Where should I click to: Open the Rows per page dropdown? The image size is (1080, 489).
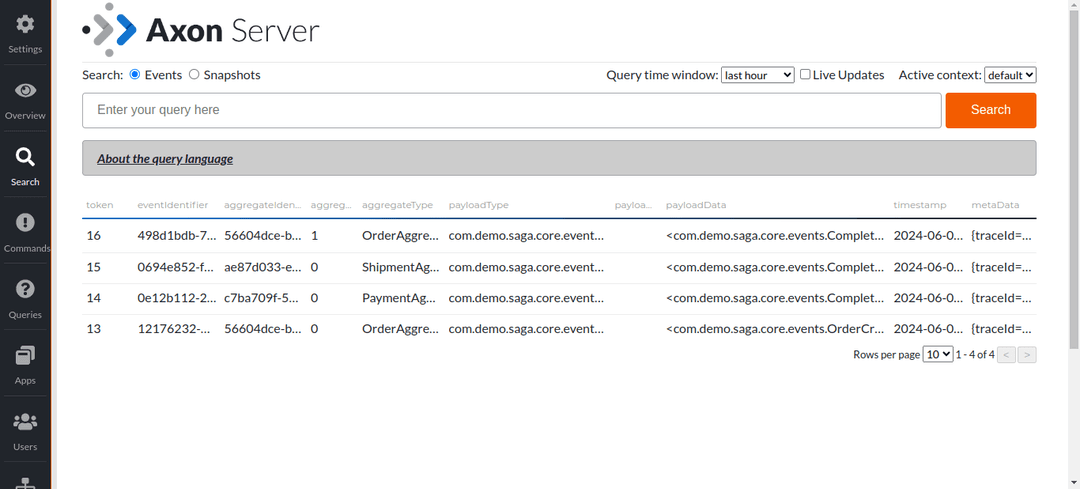[937, 354]
